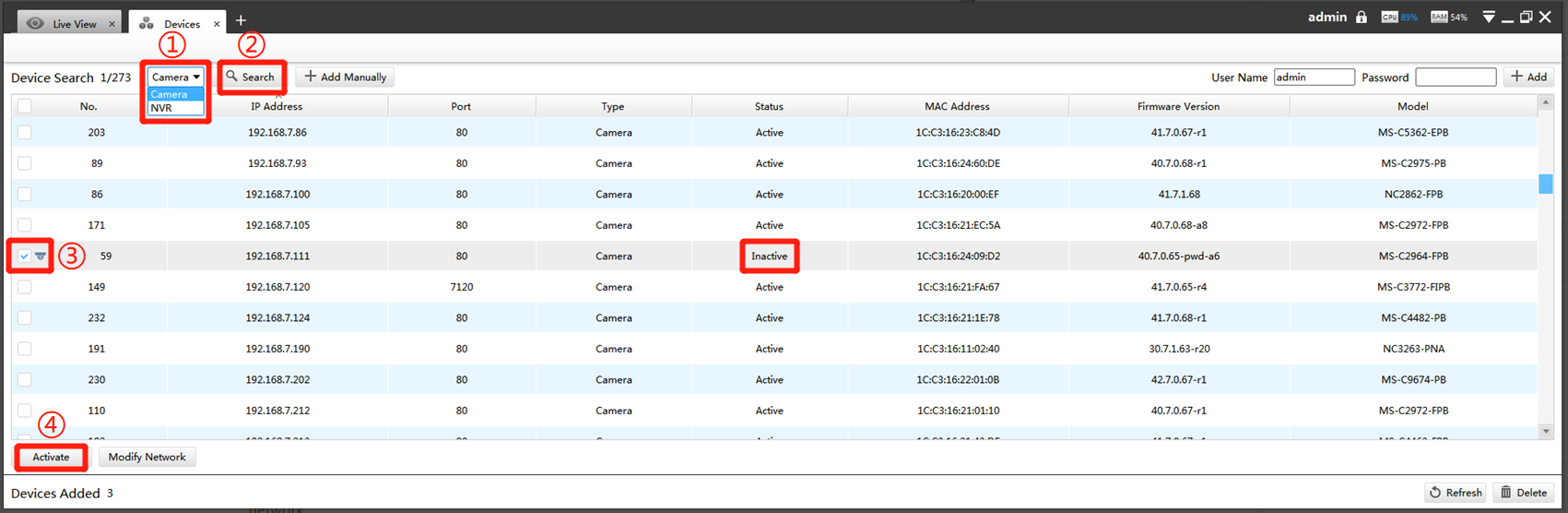This screenshot has width=1568, height=513.
Task: Click port value 7120
Action: pos(462,287)
